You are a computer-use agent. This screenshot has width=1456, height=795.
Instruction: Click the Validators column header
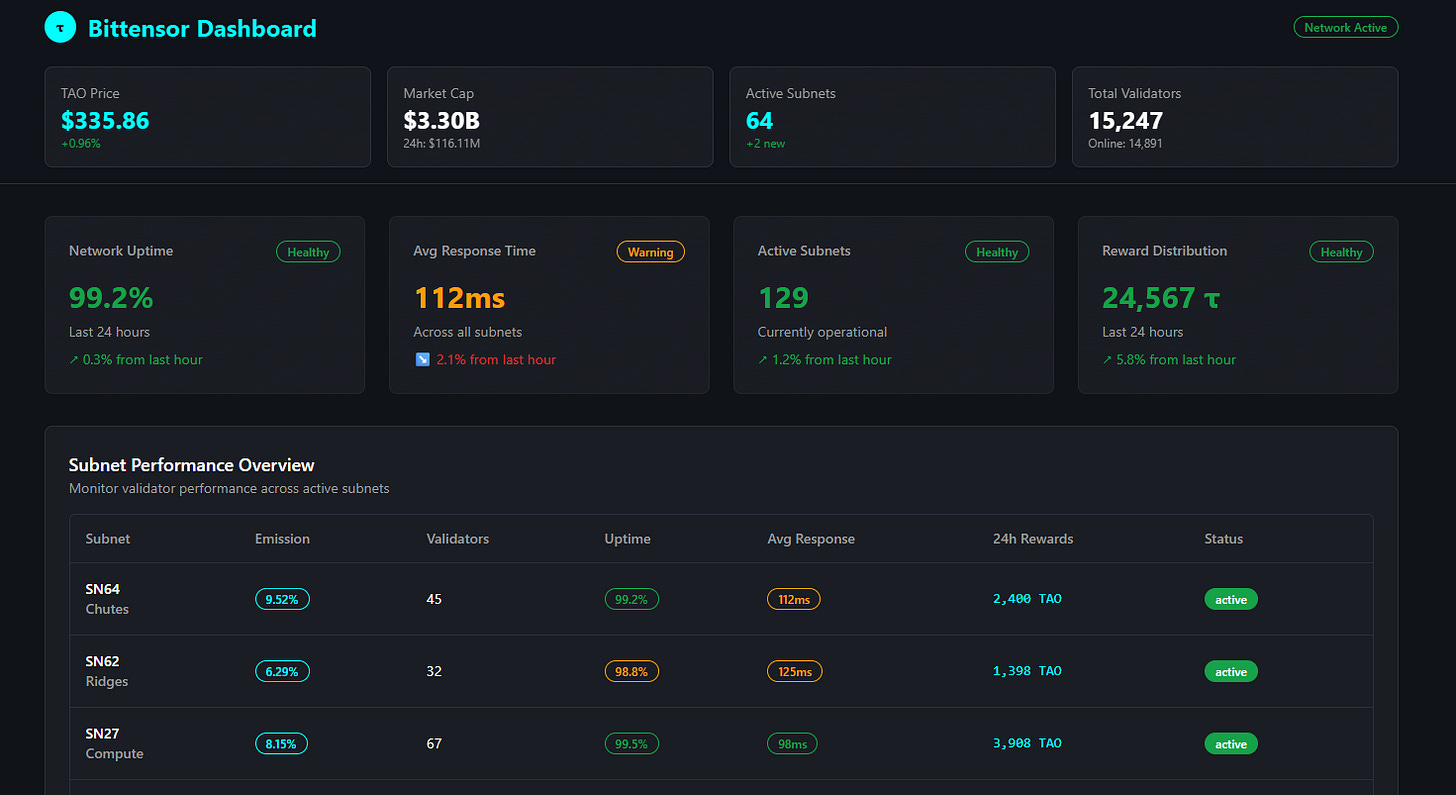pyautogui.click(x=458, y=539)
